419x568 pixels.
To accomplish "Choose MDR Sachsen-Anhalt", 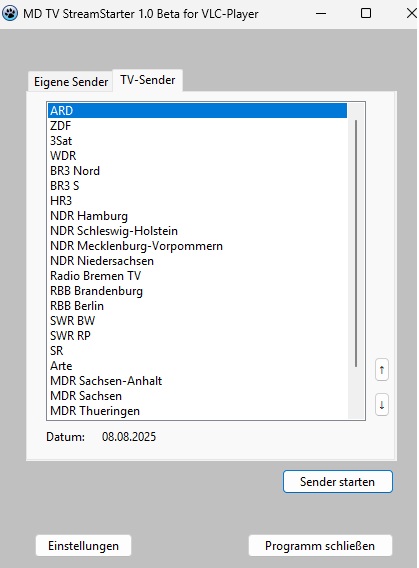I will click(197, 381).
